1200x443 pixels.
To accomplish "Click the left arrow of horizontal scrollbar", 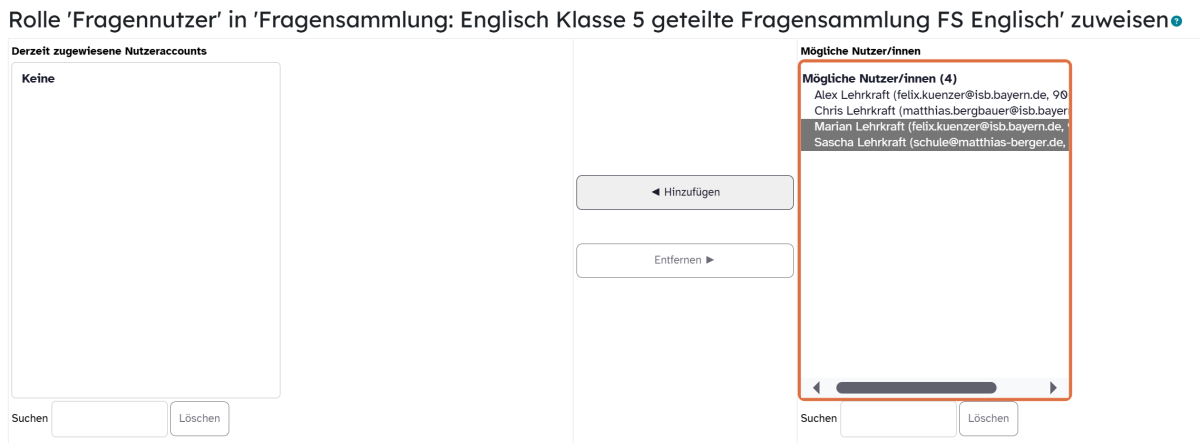I will pyautogui.click(x=817, y=387).
